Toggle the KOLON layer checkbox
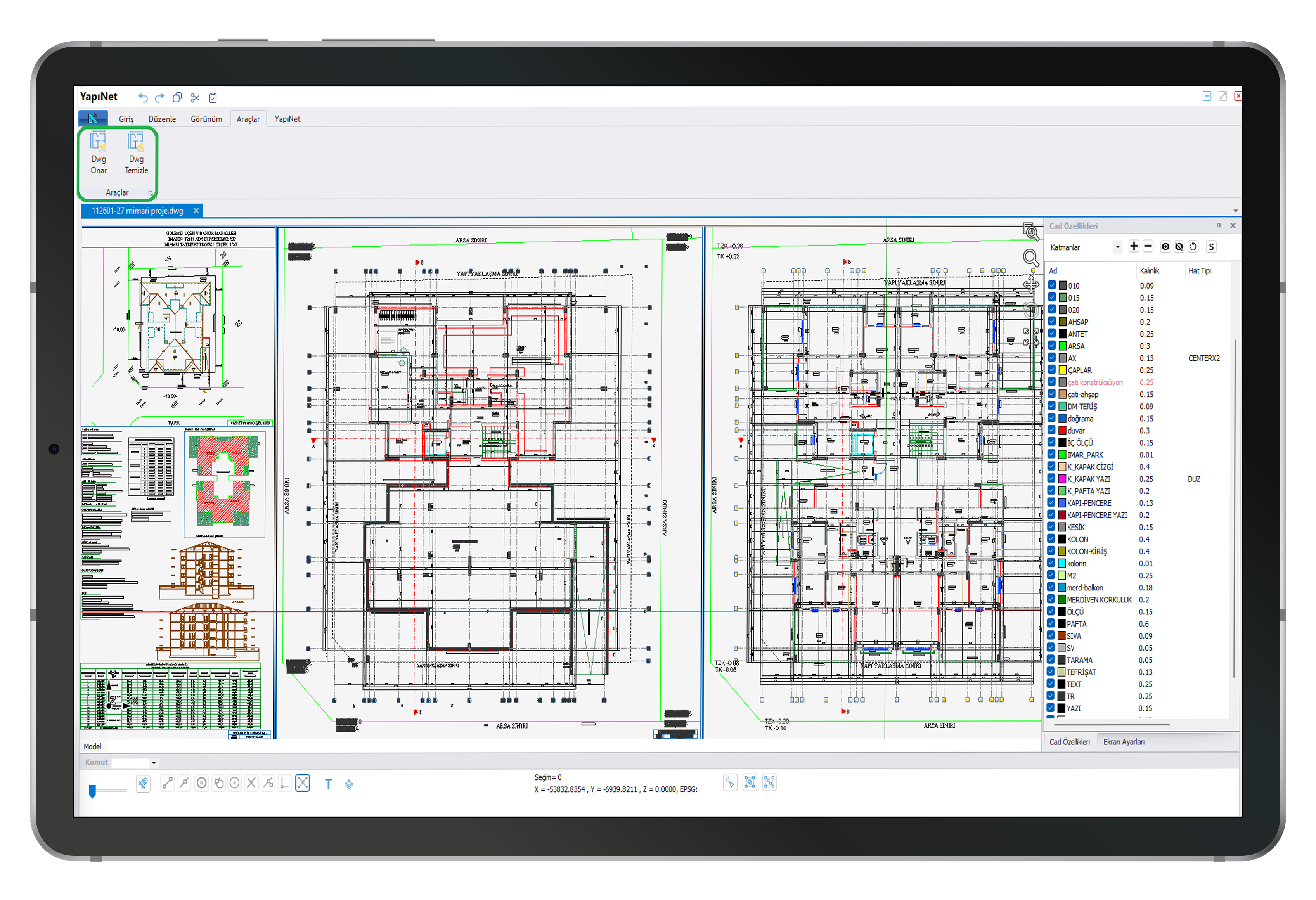Viewport: 1316px width, 900px height. point(1051,540)
